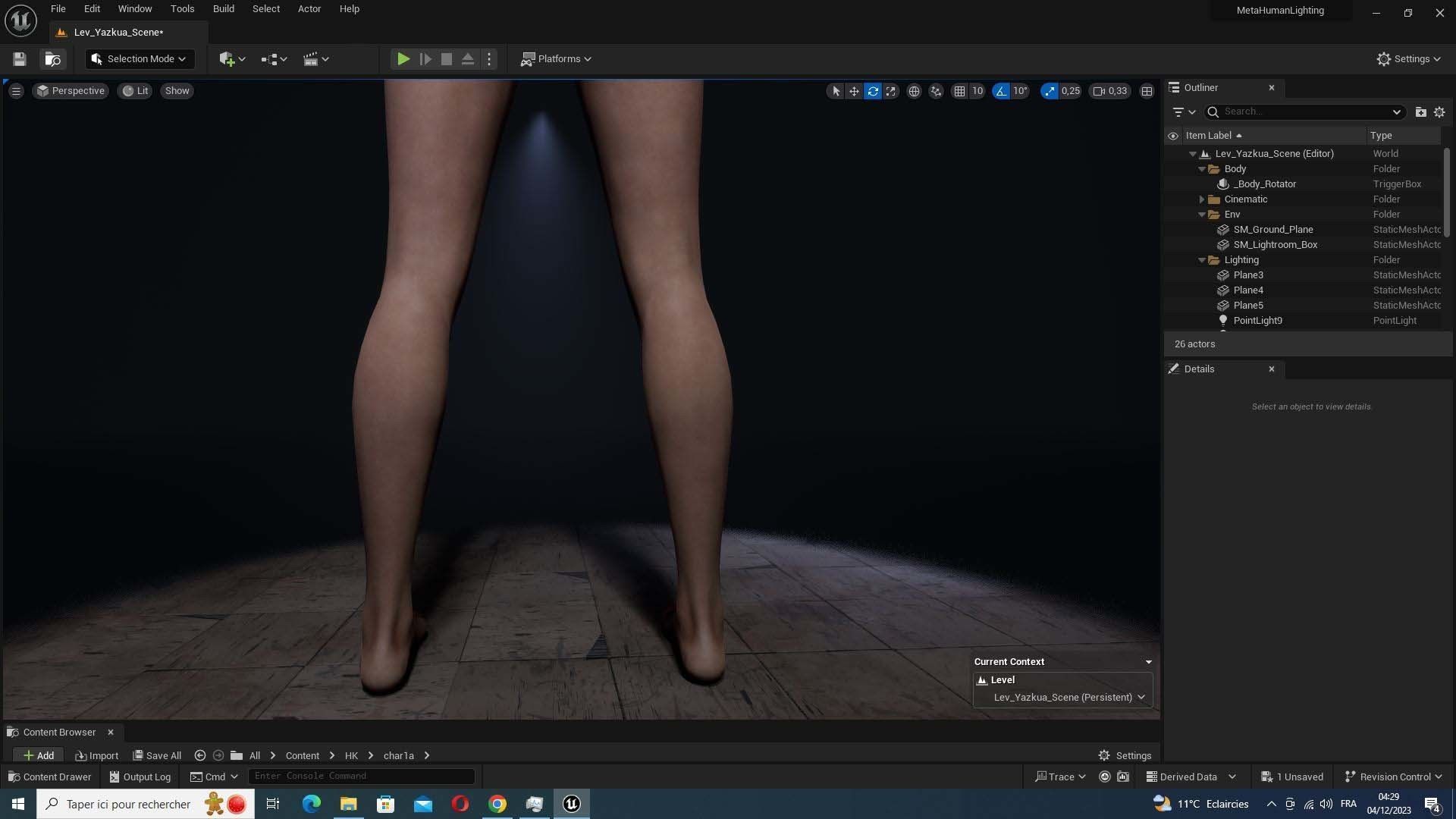This screenshot has height=819, width=1456.
Task: Create new folder in Outliner
Action: coord(1420,111)
